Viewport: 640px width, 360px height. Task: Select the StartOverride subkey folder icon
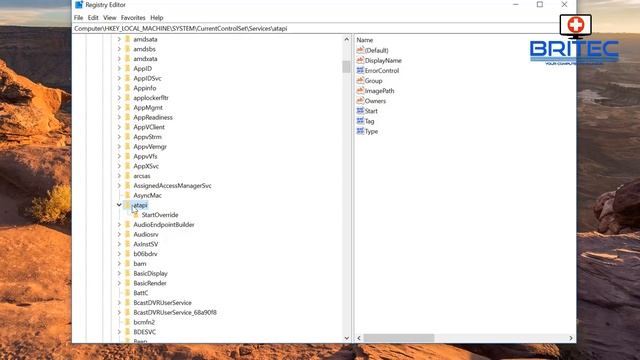click(x=136, y=215)
